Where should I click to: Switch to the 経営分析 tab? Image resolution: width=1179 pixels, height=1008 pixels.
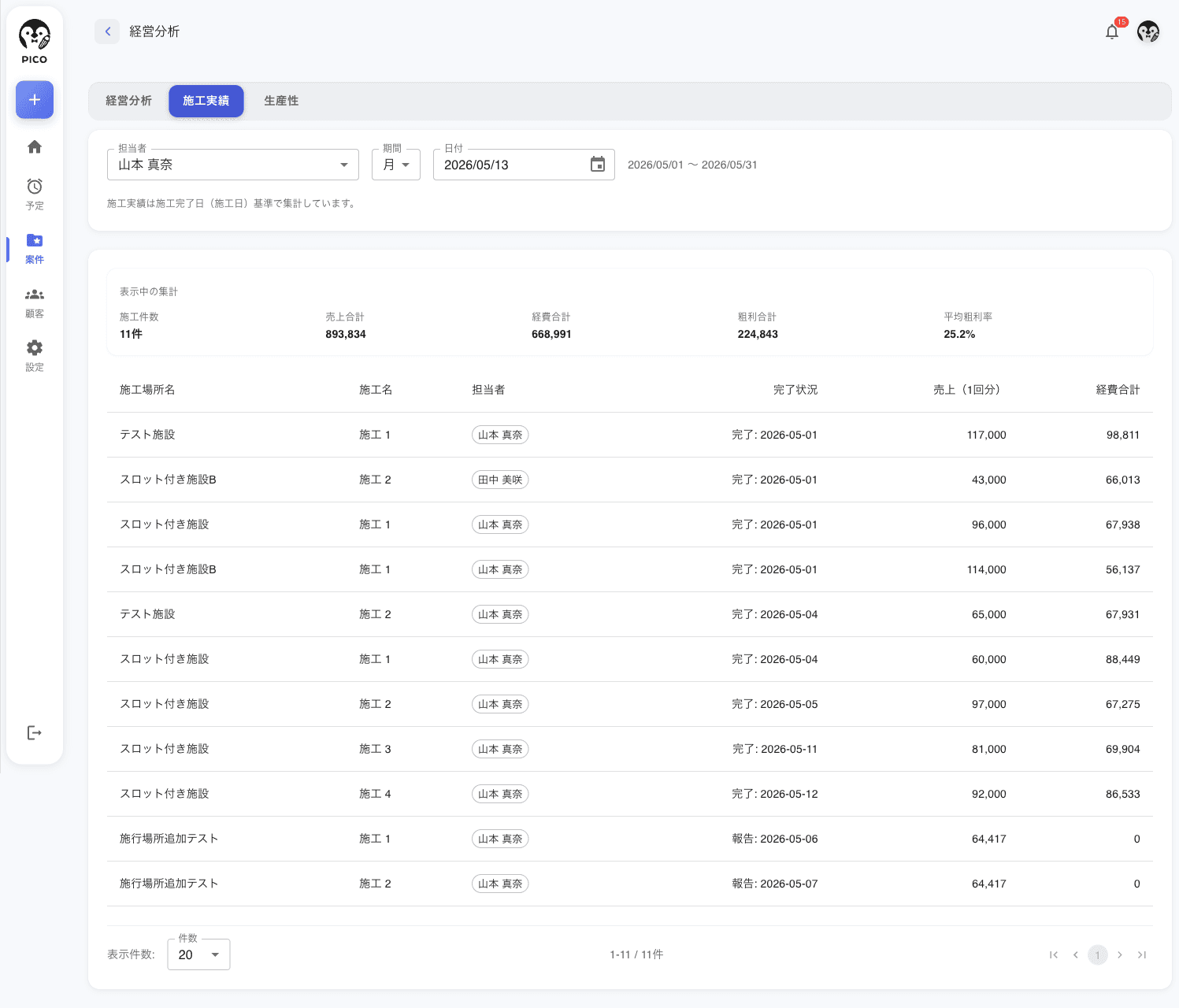pos(129,101)
